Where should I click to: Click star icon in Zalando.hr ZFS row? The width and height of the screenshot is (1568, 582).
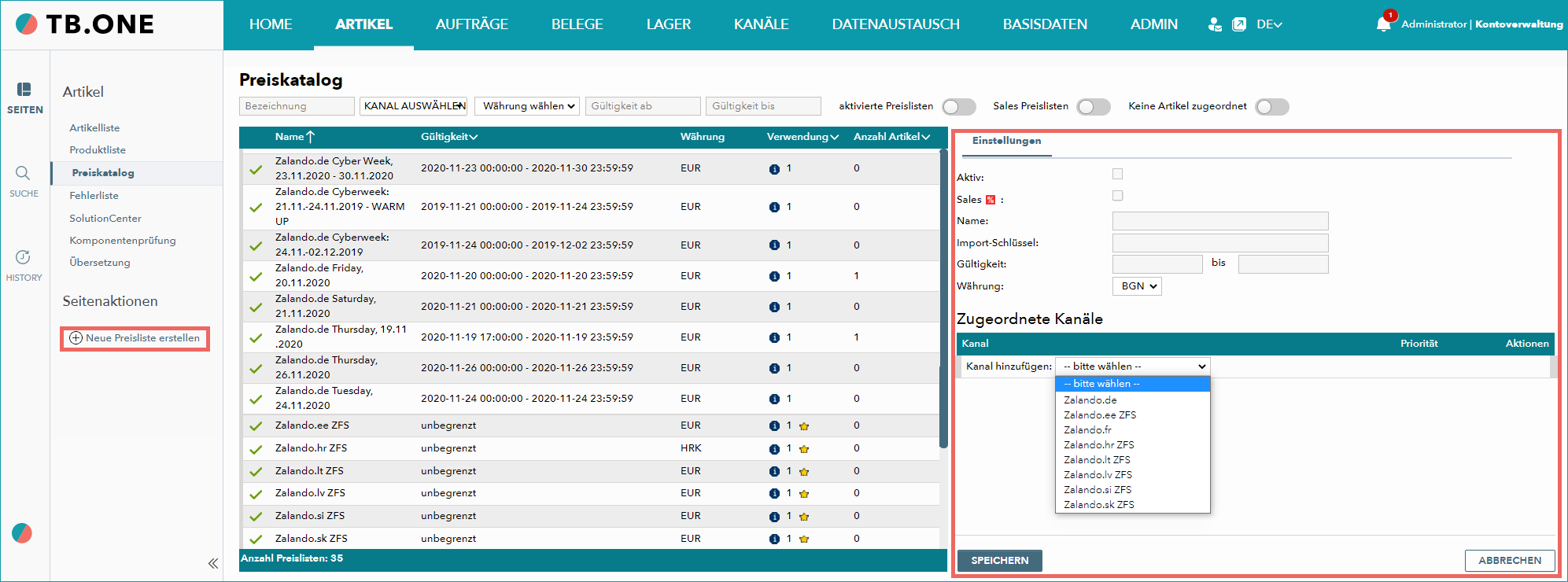[x=804, y=449]
